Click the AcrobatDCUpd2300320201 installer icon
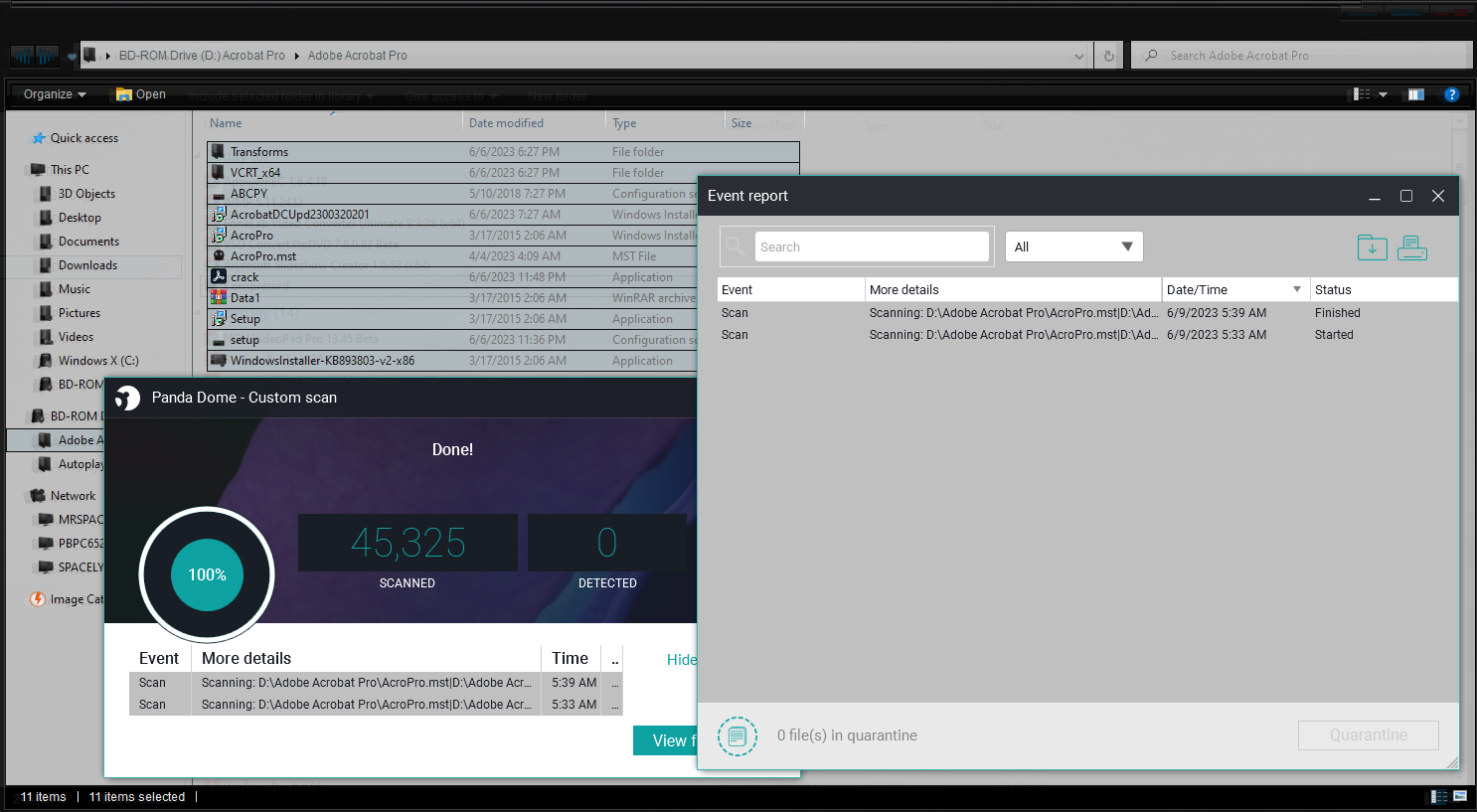 [219, 215]
